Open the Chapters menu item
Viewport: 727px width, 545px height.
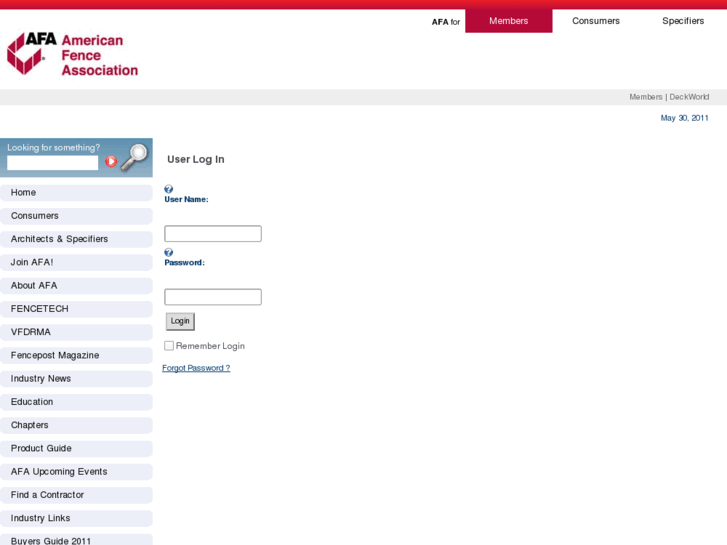pos(77,425)
